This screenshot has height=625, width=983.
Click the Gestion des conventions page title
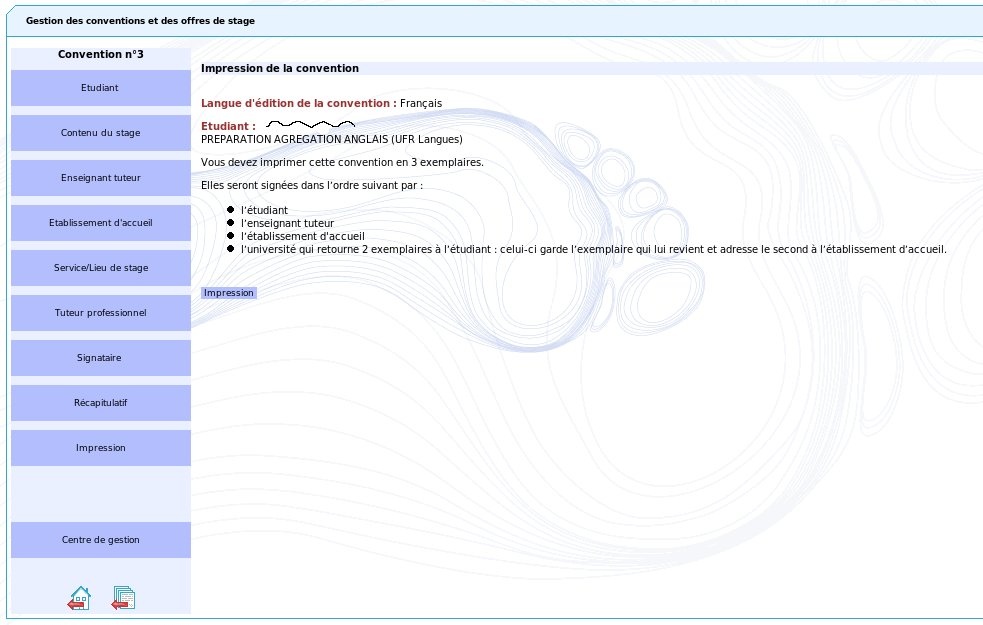(140, 21)
